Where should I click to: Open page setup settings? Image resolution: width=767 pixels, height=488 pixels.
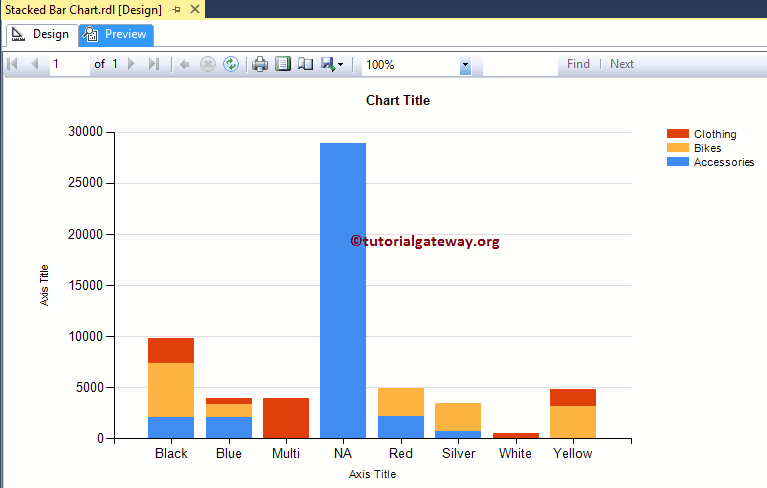click(x=306, y=64)
